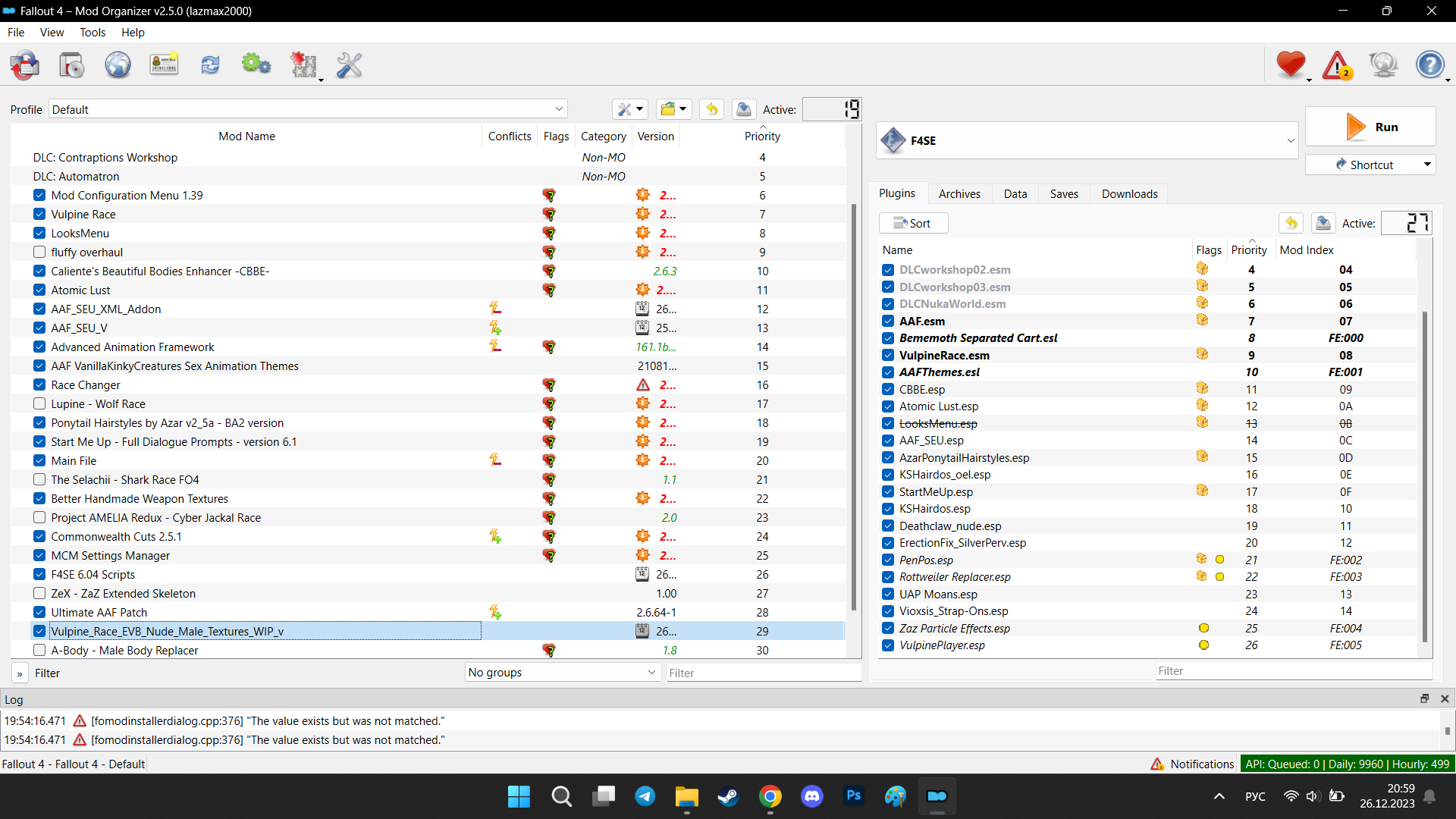
Task: Open the Nexus profile connection icon
Action: click(x=164, y=64)
